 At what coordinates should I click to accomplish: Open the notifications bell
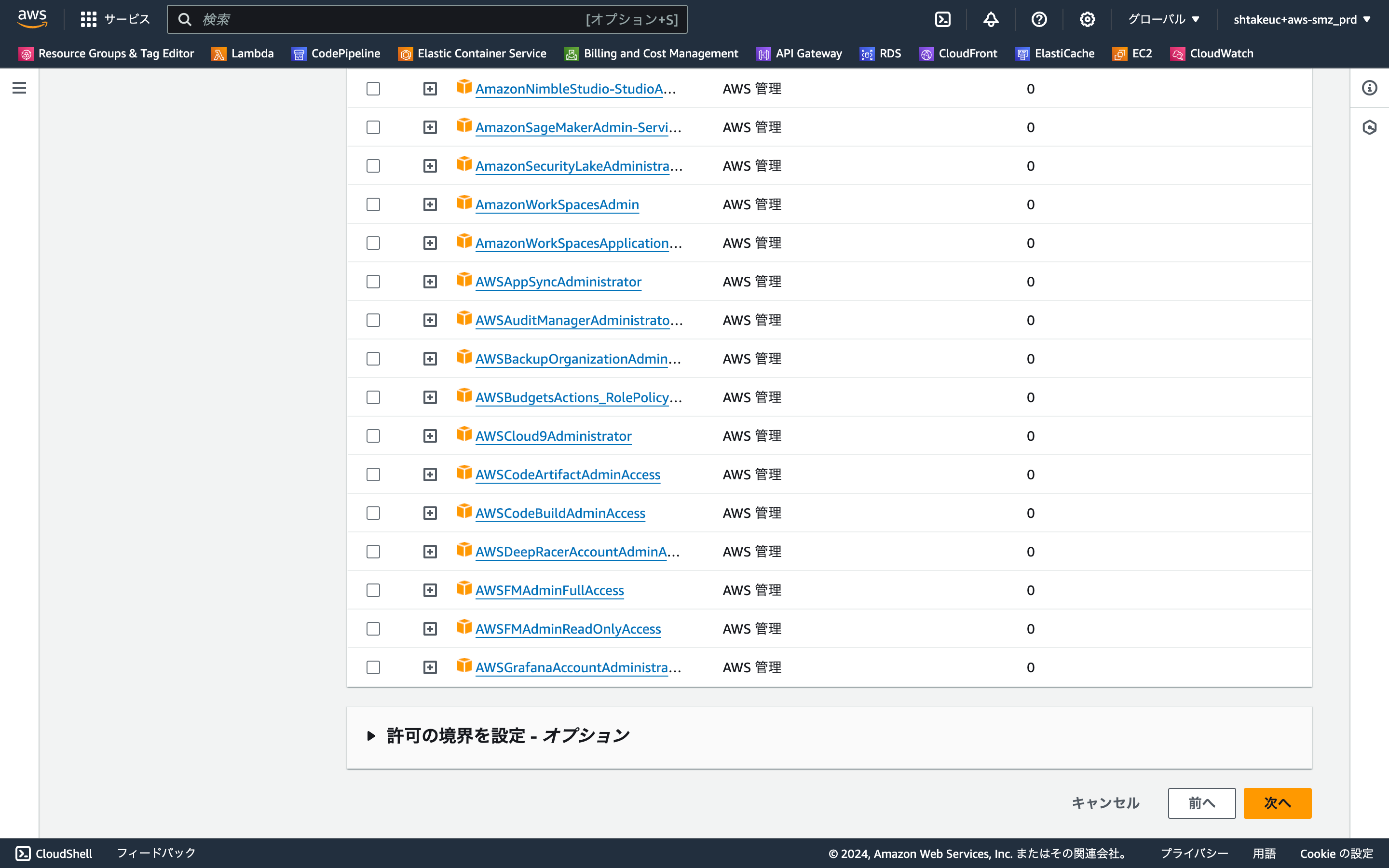click(991, 19)
